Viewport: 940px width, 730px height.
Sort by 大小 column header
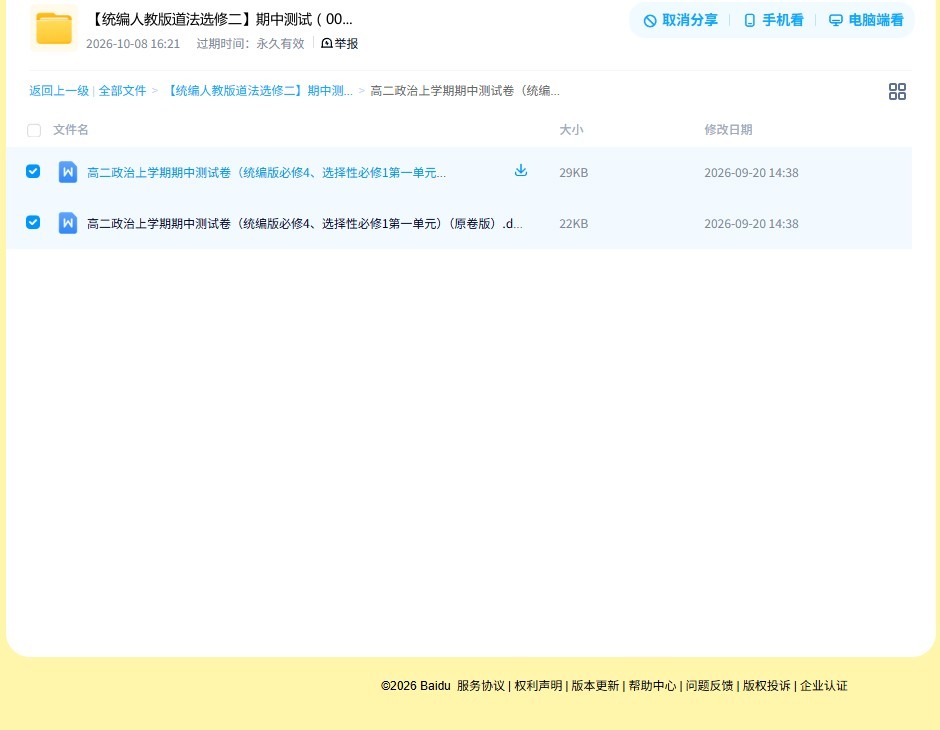(571, 129)
